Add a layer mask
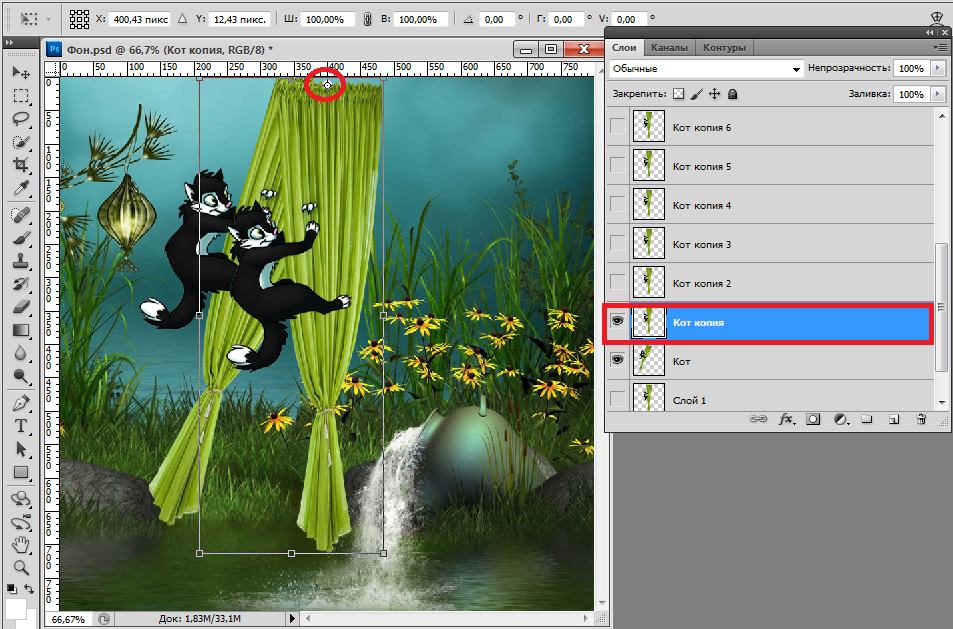Screen dimensions: 953x629 pos(813,419)
